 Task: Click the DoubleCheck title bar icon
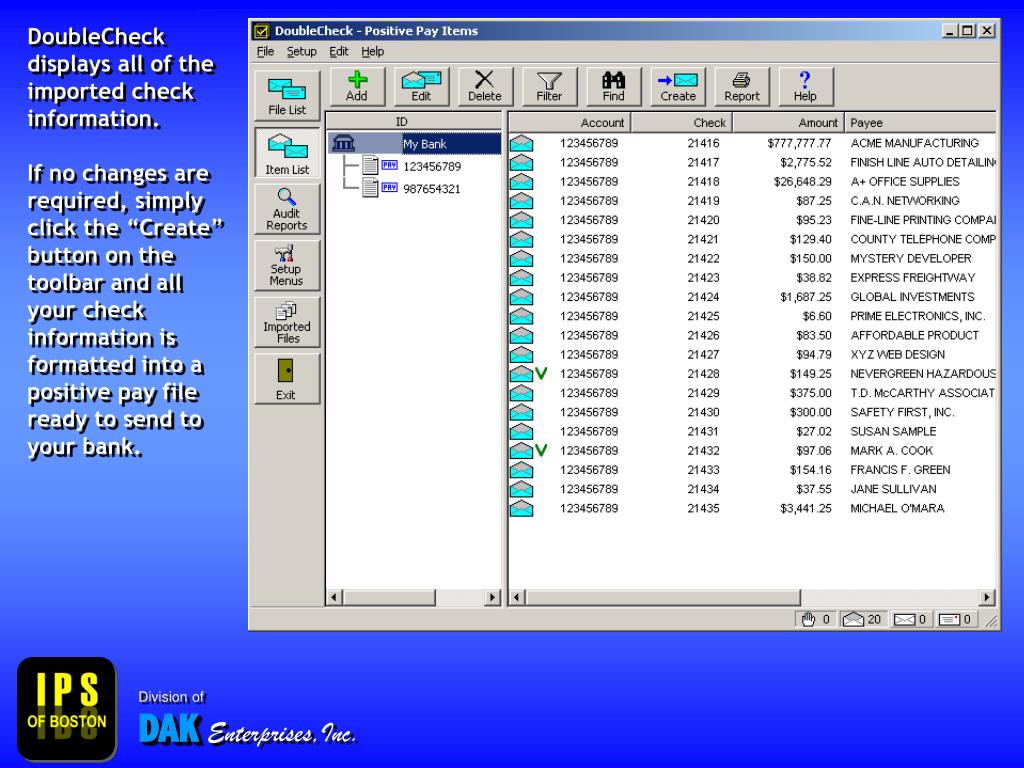[262, 31]
